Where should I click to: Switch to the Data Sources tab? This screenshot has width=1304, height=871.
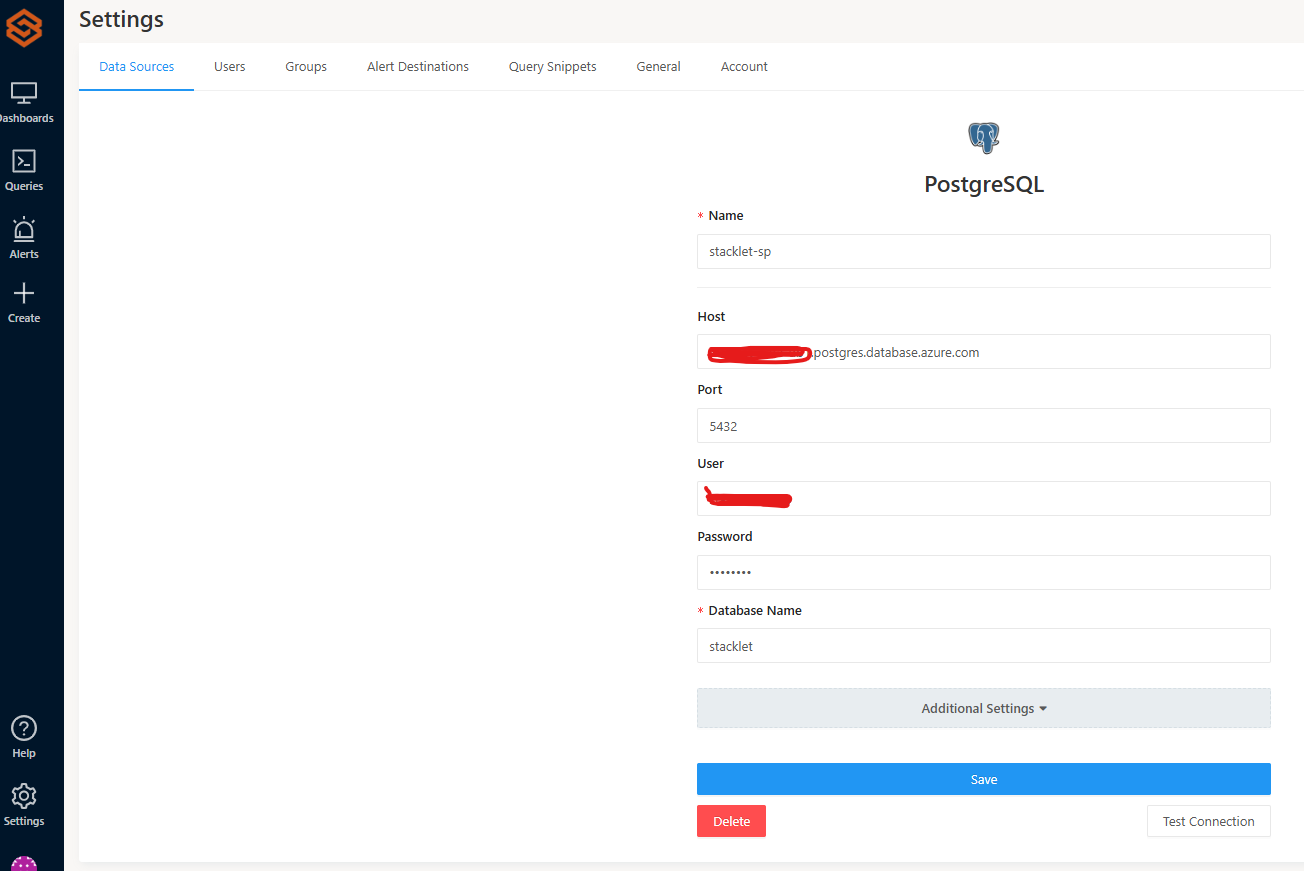click(136, 67)
